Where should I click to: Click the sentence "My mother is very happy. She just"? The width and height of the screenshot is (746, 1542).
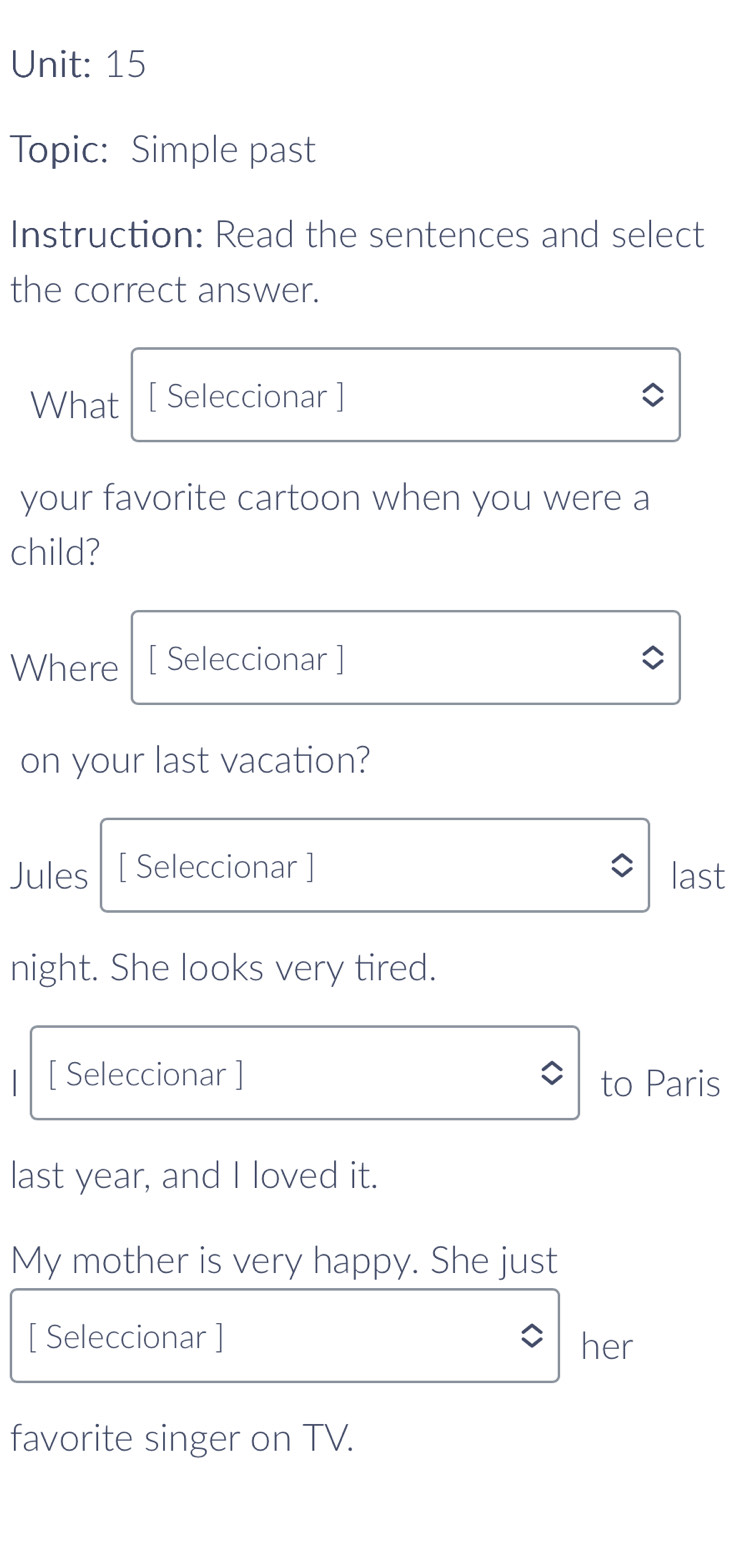pos(284,1260)
